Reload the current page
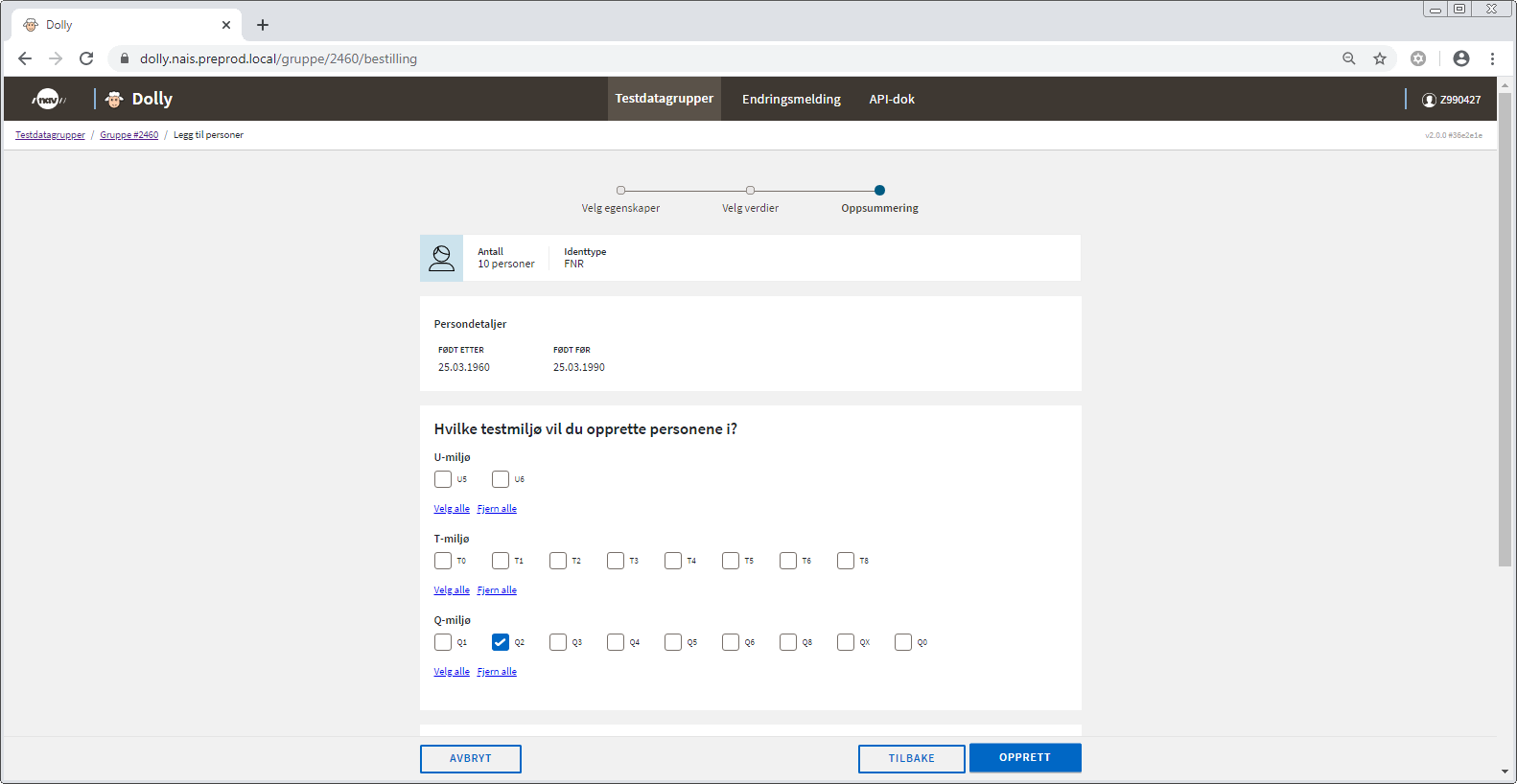 pyautogui.click(x=86, y=58)
